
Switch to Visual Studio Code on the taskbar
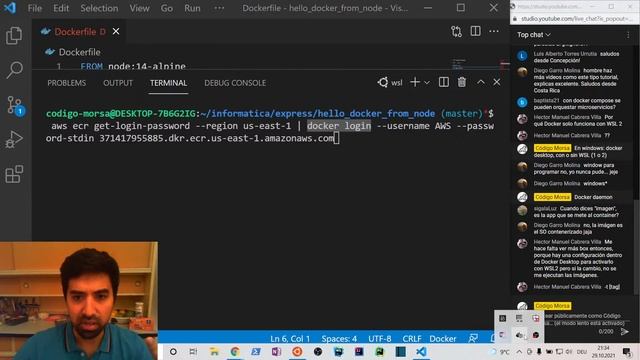tap(421, 351)
